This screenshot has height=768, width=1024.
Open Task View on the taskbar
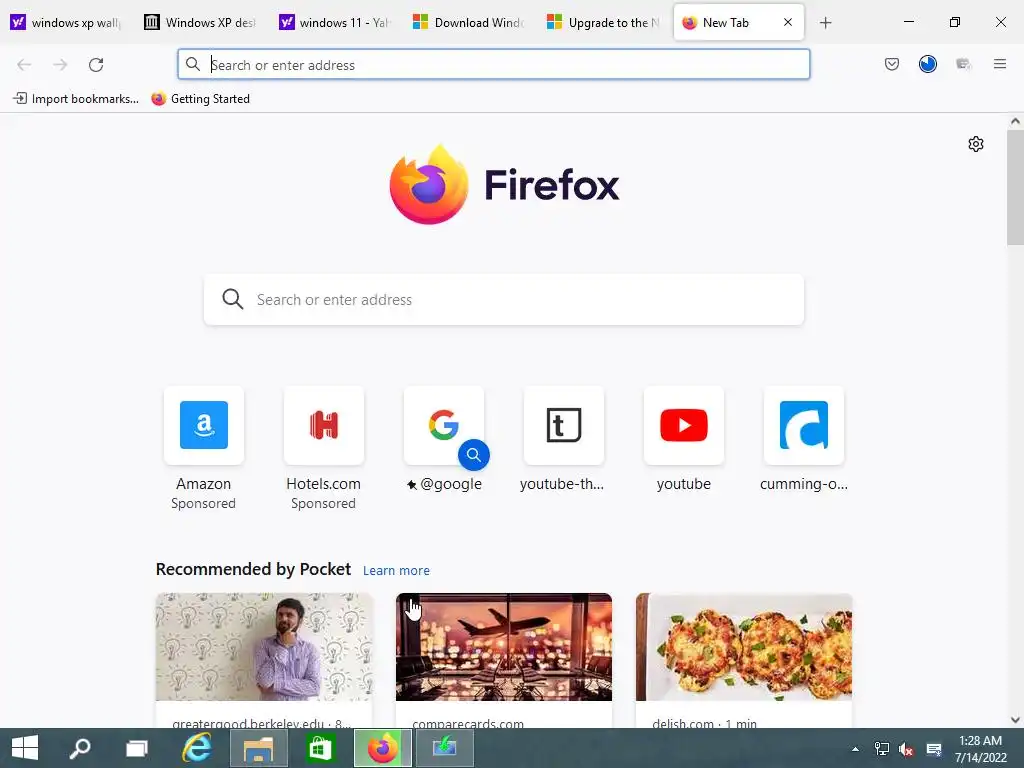click(x=137, y=748)
